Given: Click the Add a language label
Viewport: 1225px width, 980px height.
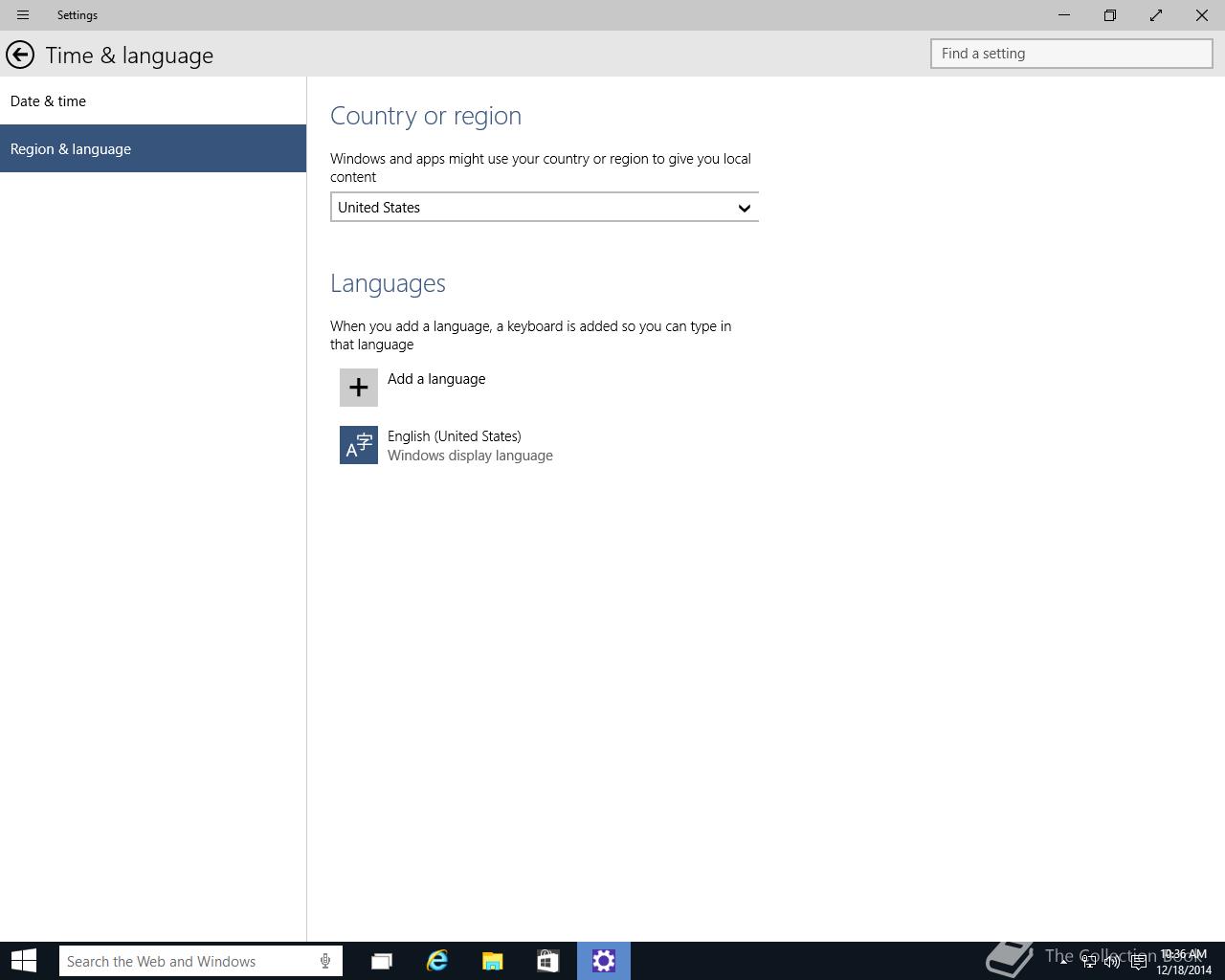Looking at the screenshot, I should [436, 379].
